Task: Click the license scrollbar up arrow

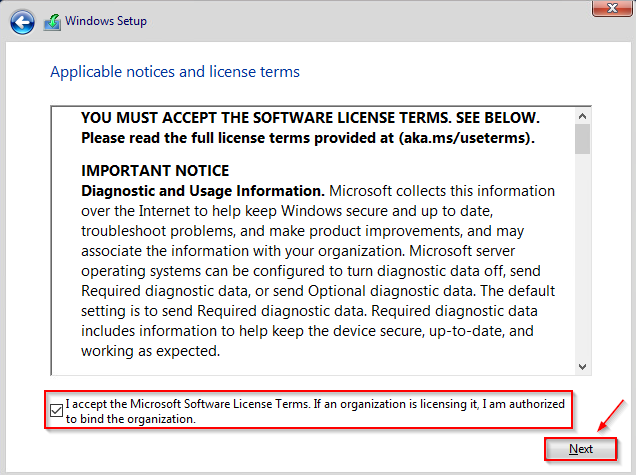Action: click(582, 116)
